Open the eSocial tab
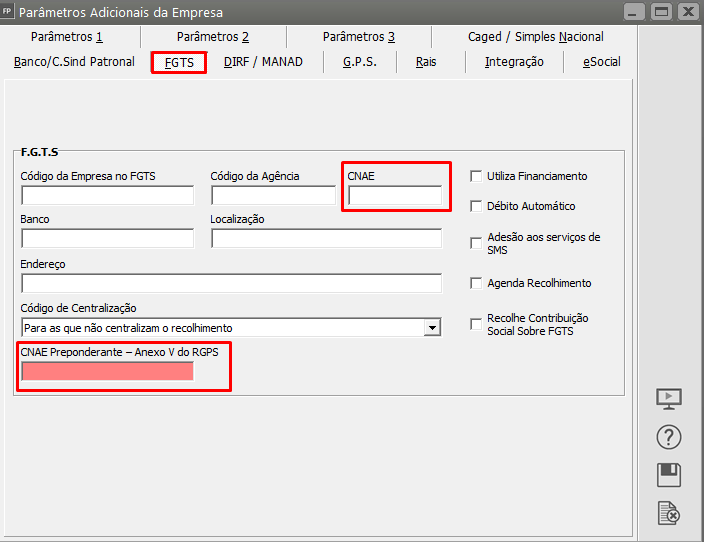The width and height of the screenshot is (704, 542). pos(601,62)
